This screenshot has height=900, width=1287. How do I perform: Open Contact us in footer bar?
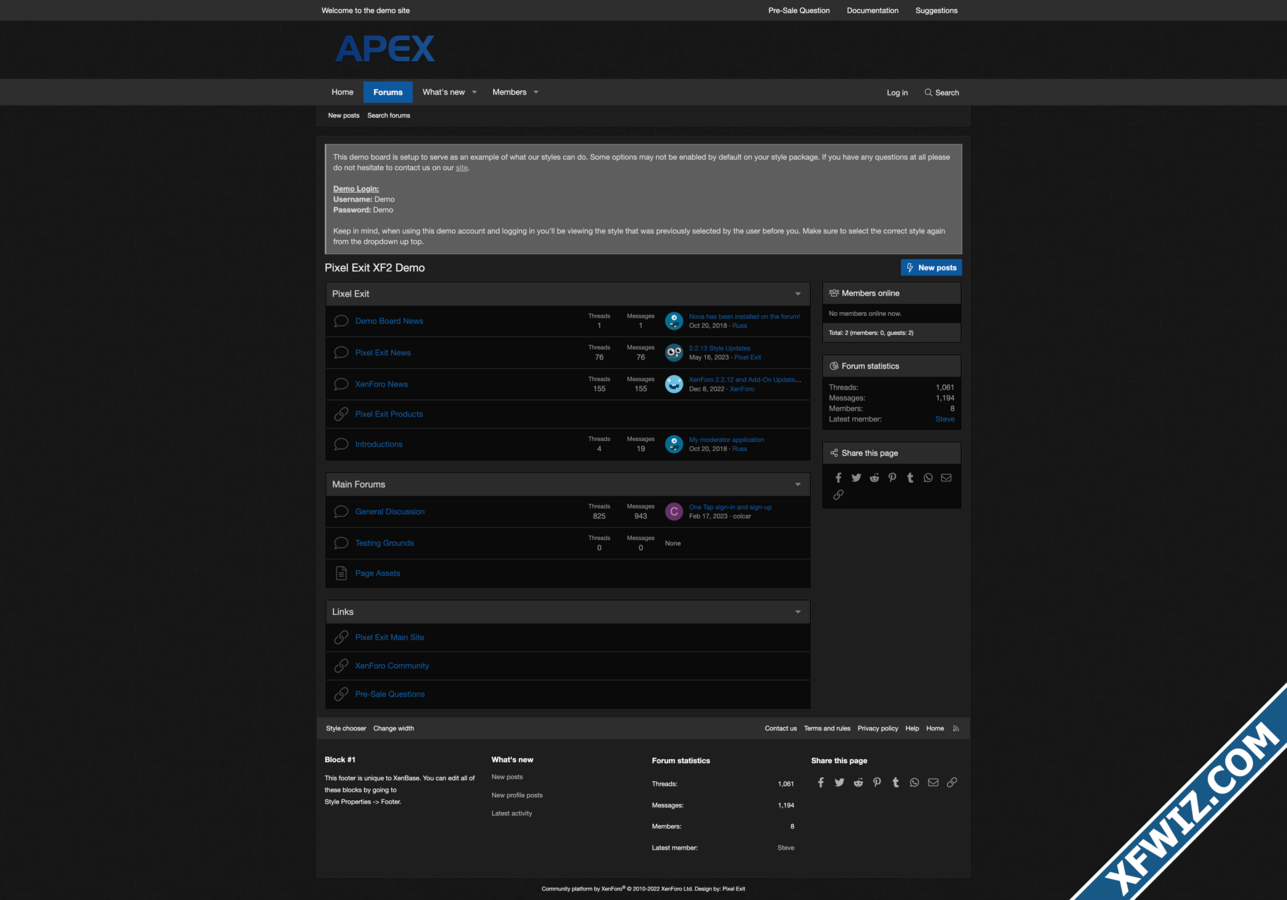click(781, 729)
